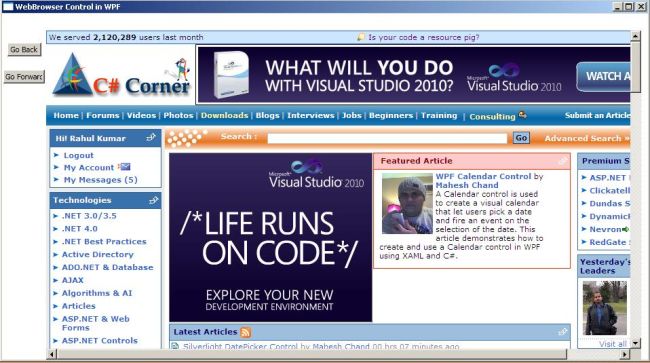This screenshot has height=363, width=650.
Task: Open the Life Runs on Code advertisement
Action: click(x=270, y=237)
